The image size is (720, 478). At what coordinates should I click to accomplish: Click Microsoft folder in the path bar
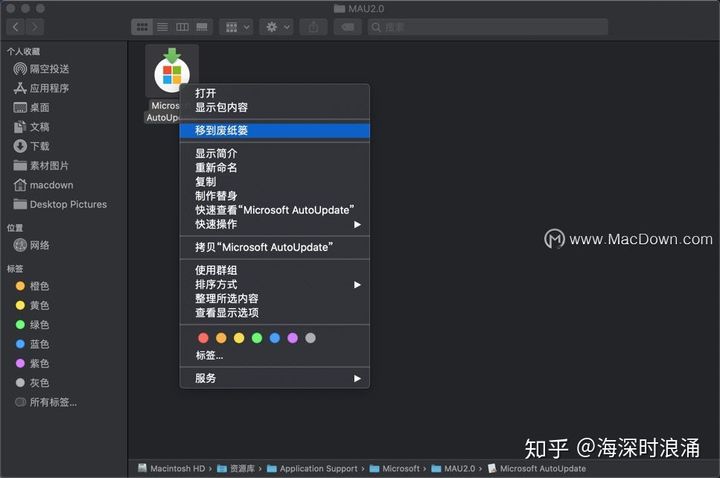pyautogui.click(x=395, y=469)
